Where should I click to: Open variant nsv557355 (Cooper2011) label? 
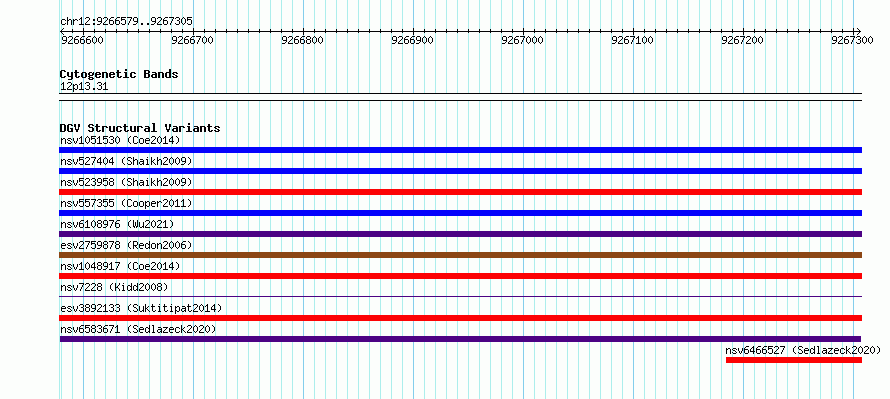[126, 203]
